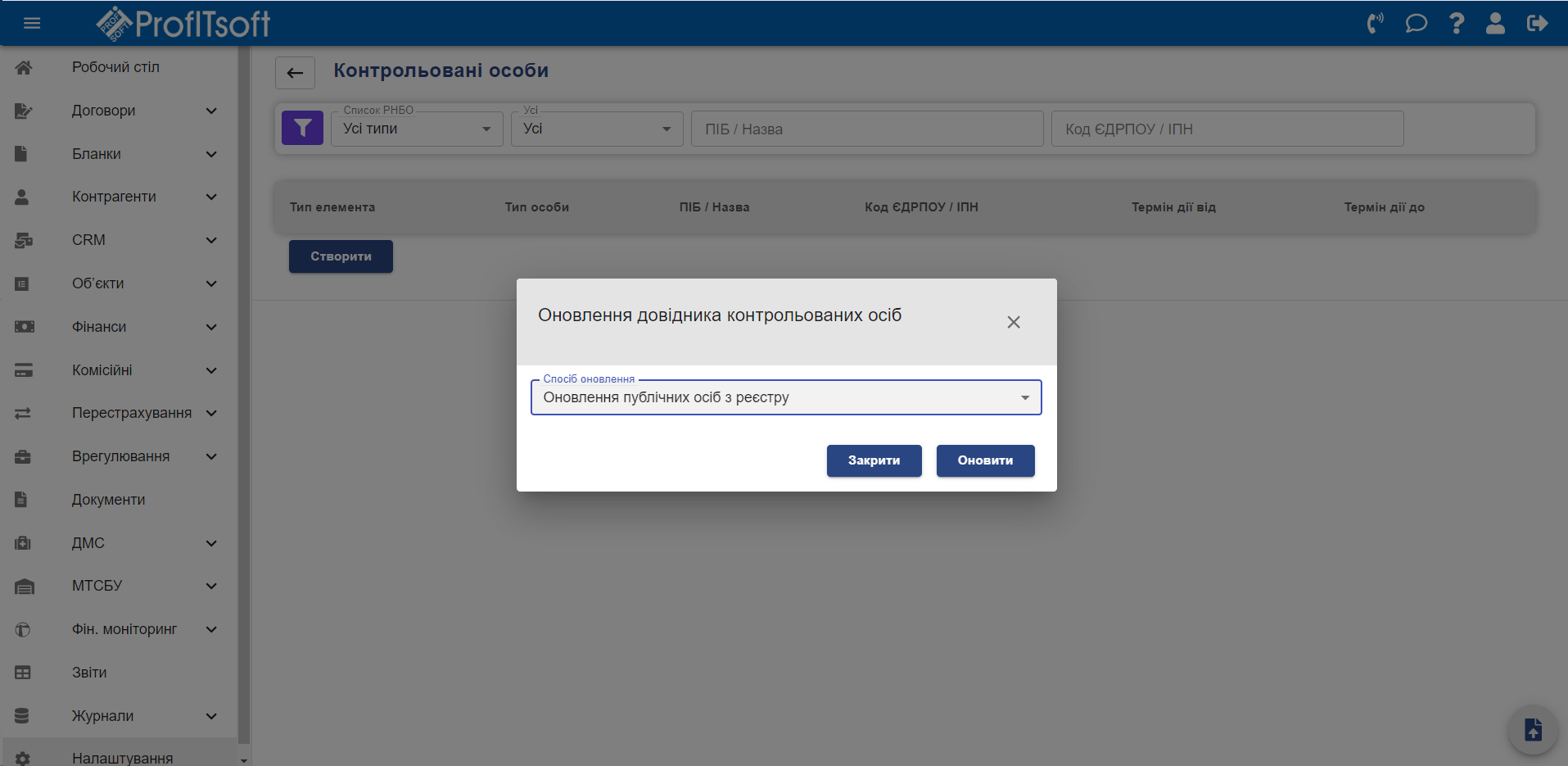Click the Оновити button

985,460
